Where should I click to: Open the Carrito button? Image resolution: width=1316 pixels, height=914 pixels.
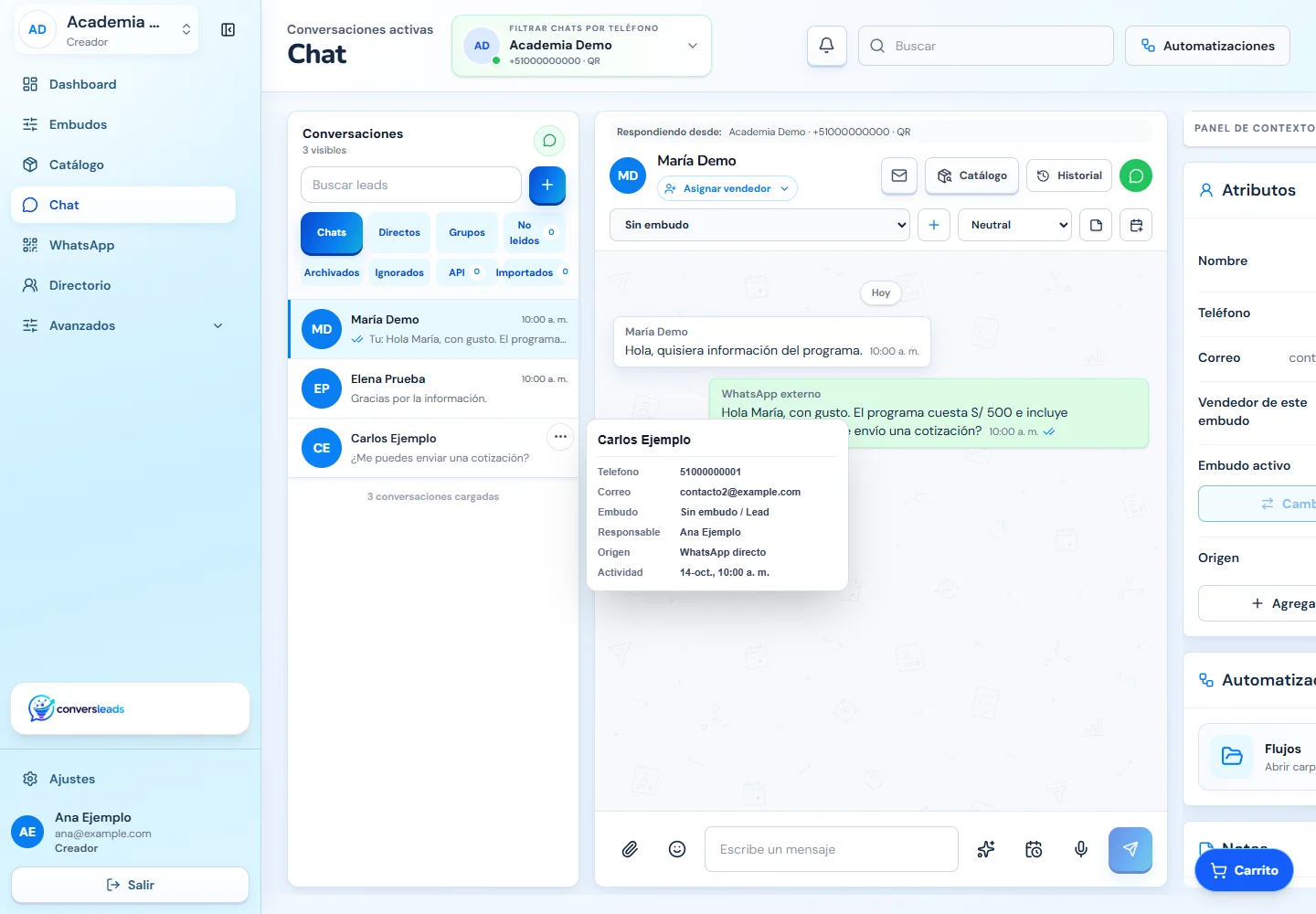click(x=1244, y=870)
